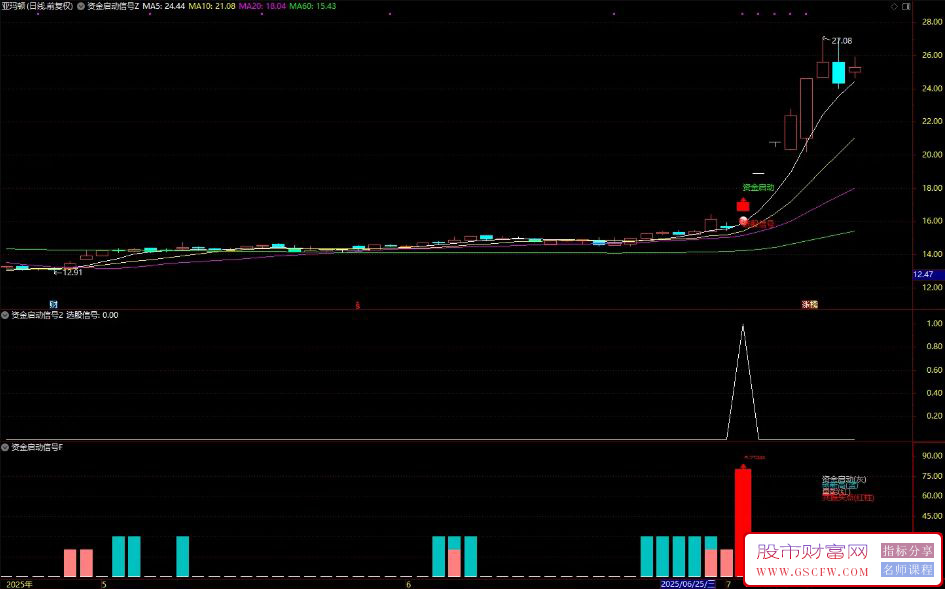Click the 2025年 label on time axis
Screen dimensions: 945x589
click(x=17, y=584)
